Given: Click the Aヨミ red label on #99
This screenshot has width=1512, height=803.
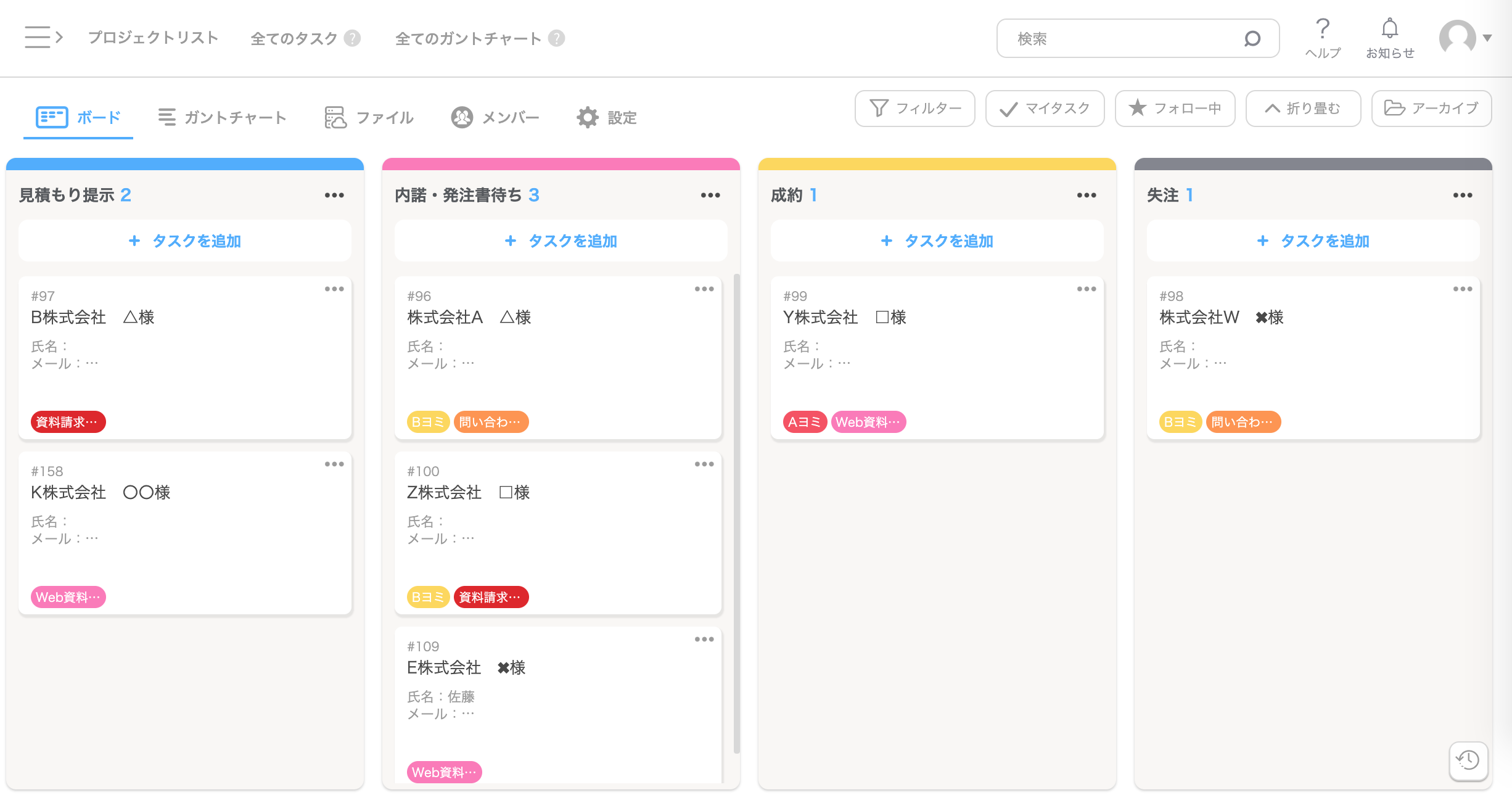Looking at the screenshot, I should pyautogui.click(x=804, y=422).
